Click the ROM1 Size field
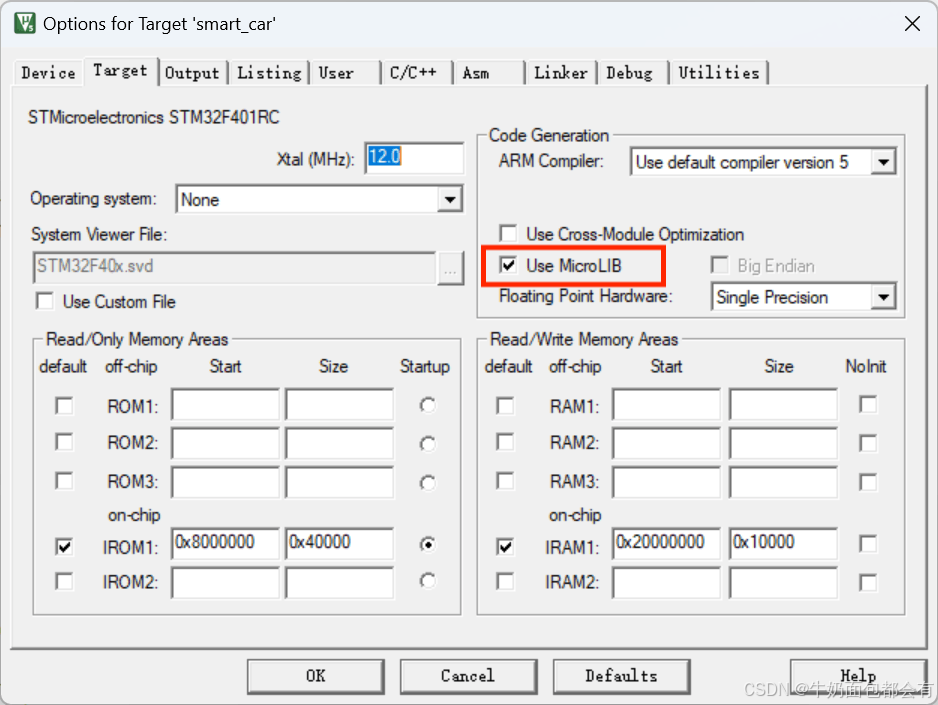The width and height of the screenshot is (938, 705). pos(340,405)
